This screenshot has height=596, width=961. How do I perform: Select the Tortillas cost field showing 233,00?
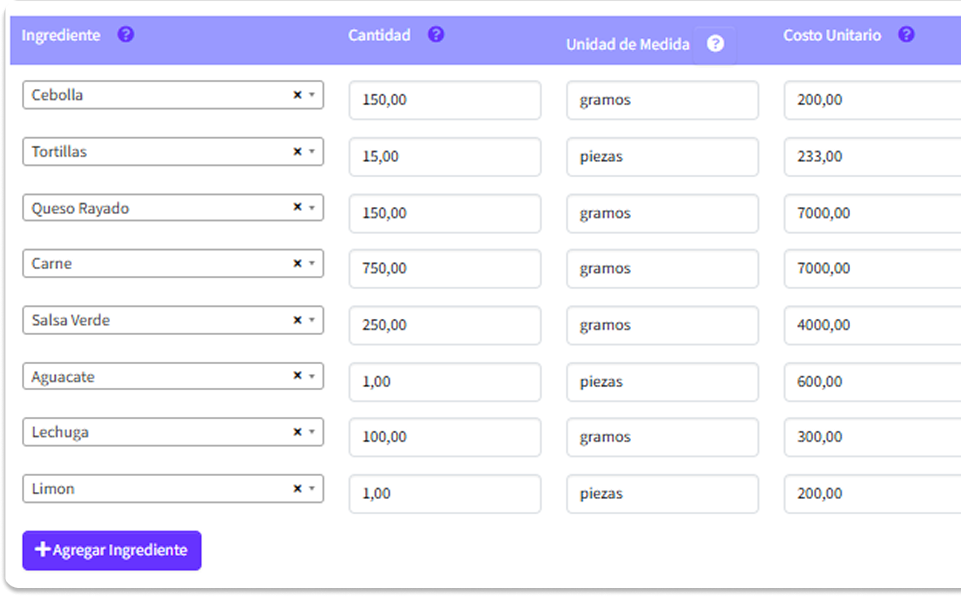click(x=873, y=157)
